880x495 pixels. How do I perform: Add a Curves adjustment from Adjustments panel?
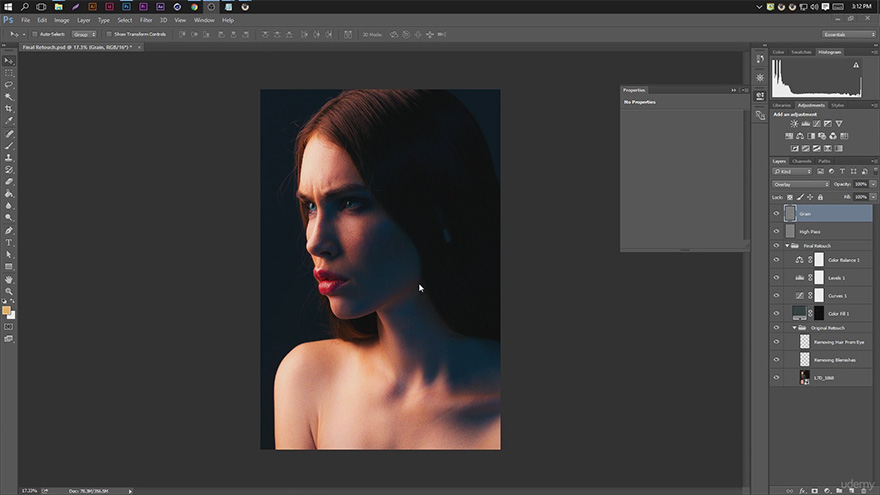pyautogui.click(x=817, y=123)
